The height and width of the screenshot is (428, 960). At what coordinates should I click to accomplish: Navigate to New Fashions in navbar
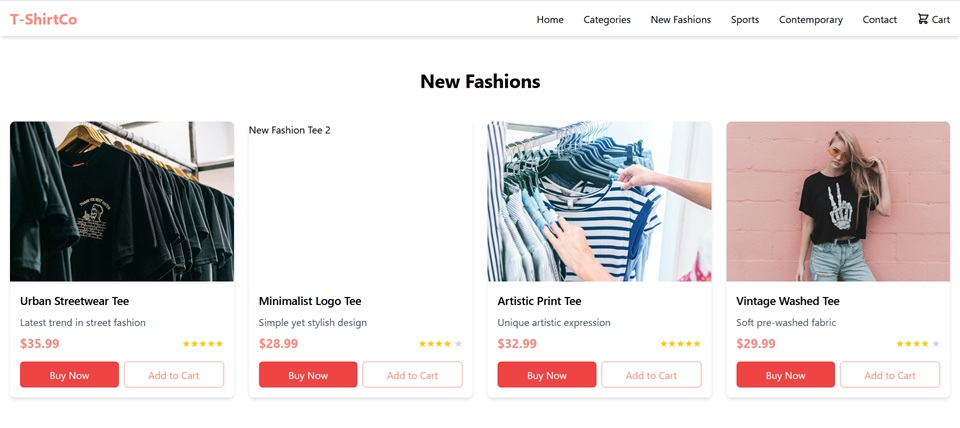click(x=681, y=20)
